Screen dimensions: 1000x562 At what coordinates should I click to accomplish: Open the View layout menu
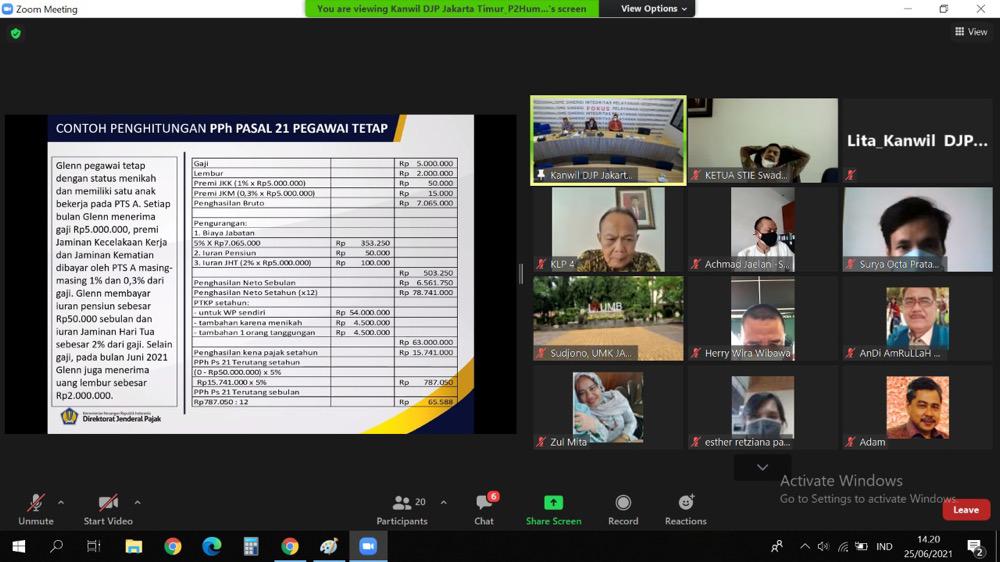(971, 32)
